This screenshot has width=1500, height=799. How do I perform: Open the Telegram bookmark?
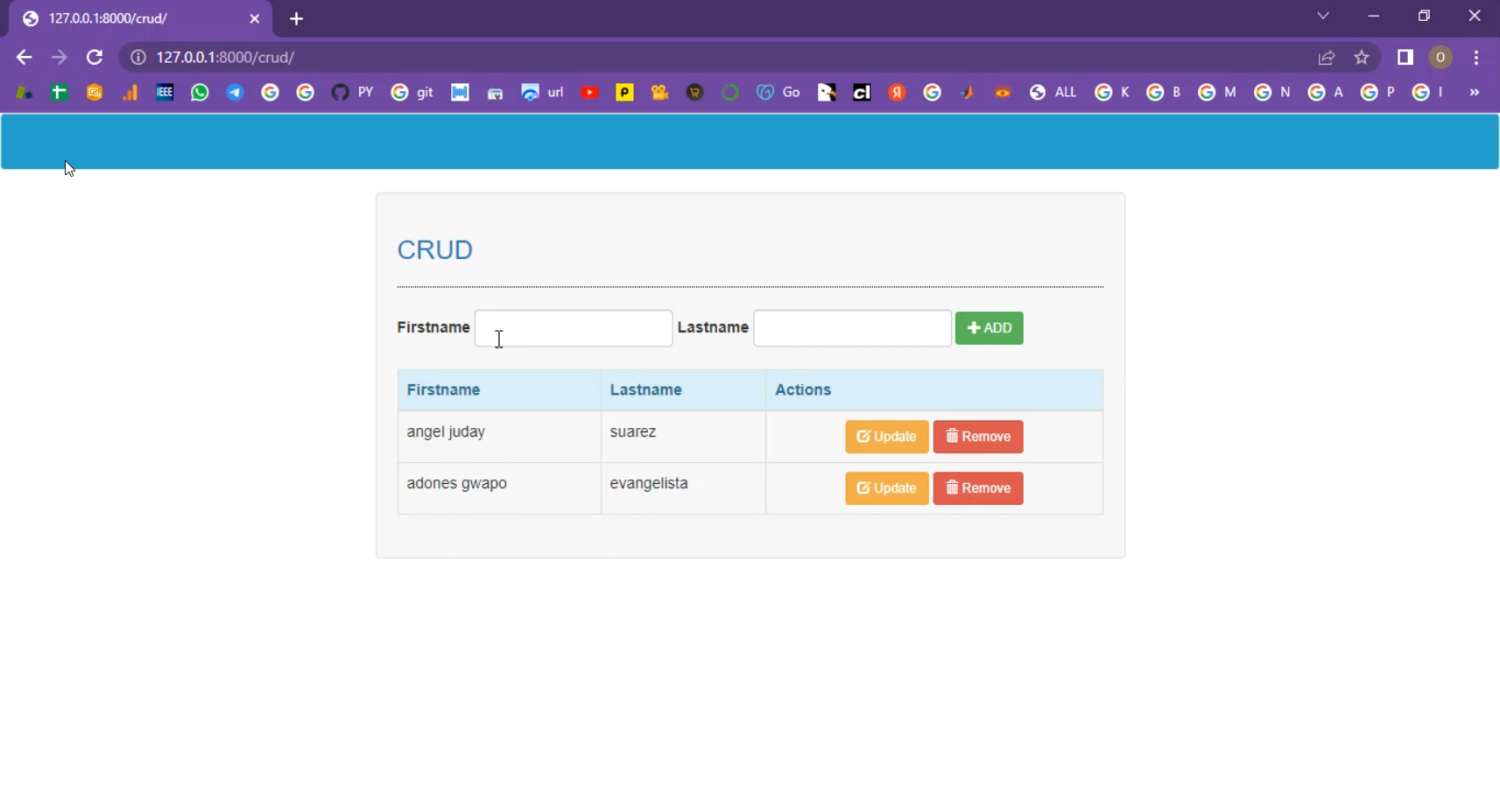235,92
